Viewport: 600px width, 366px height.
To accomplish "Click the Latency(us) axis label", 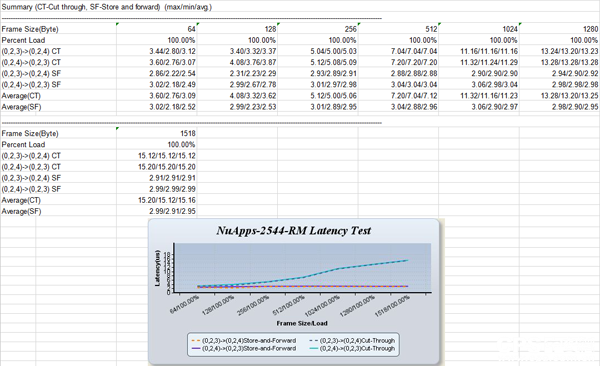I will [x=157, y=268].
